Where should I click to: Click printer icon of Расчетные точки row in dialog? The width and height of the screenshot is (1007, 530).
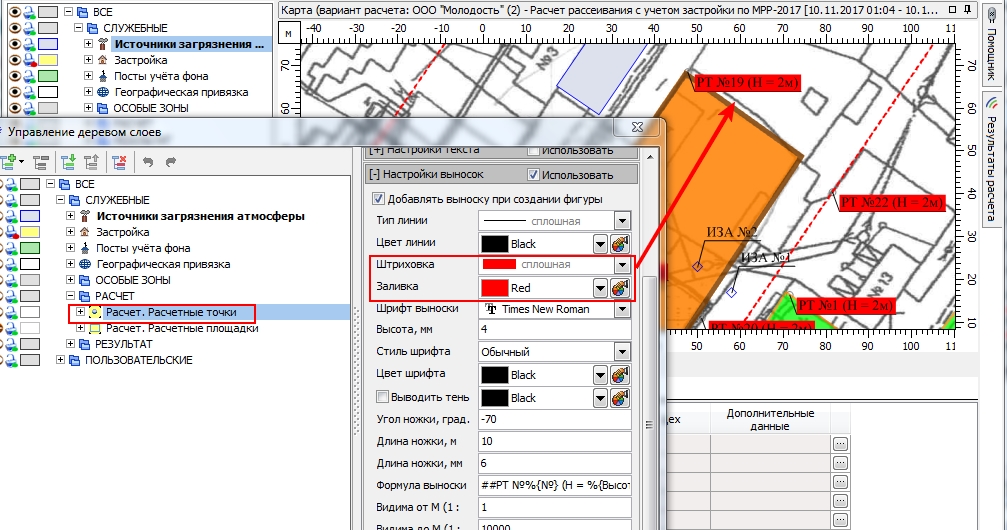click(x=11, y=312)
